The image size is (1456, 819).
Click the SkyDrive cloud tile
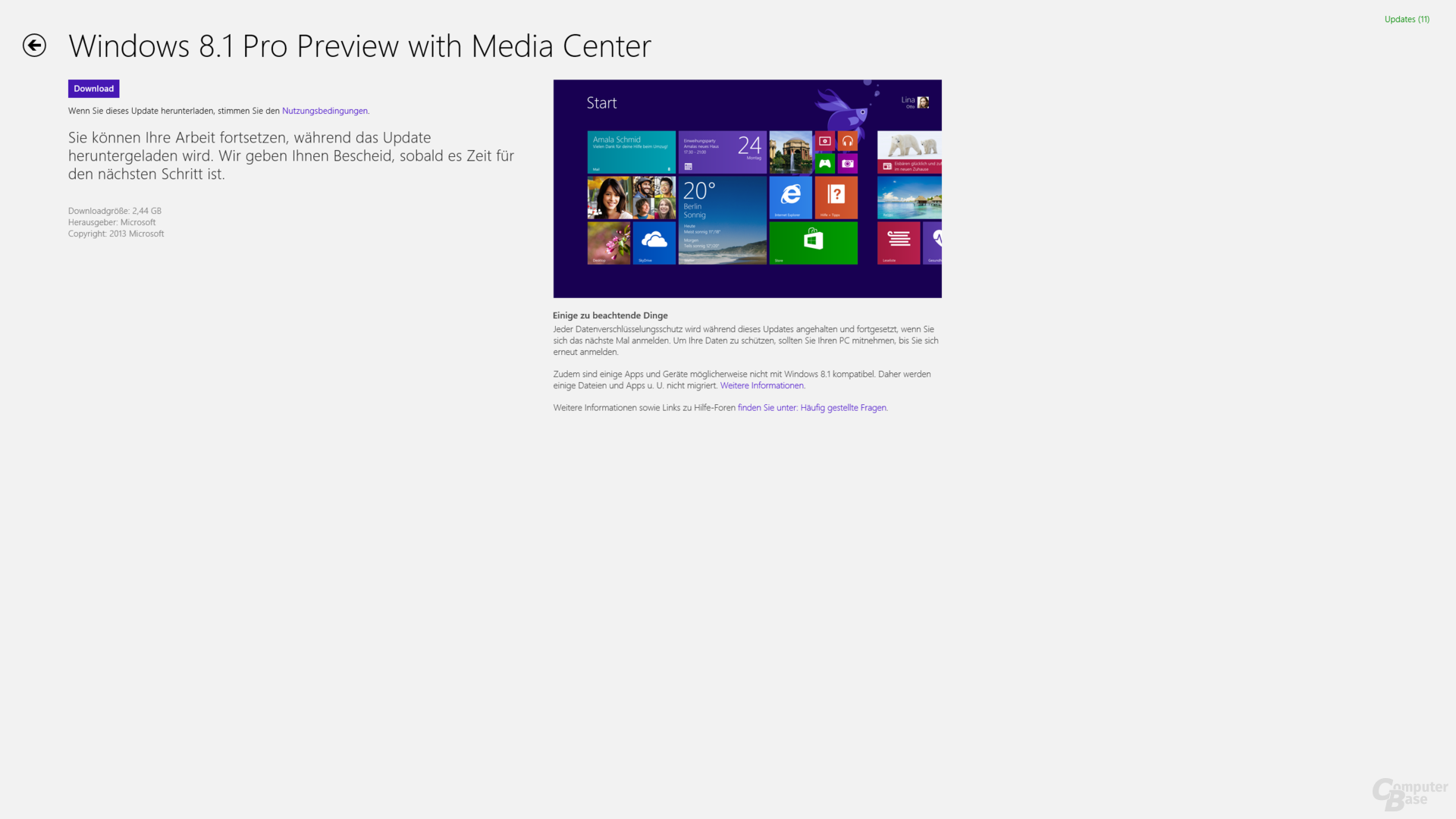[654, 243]
